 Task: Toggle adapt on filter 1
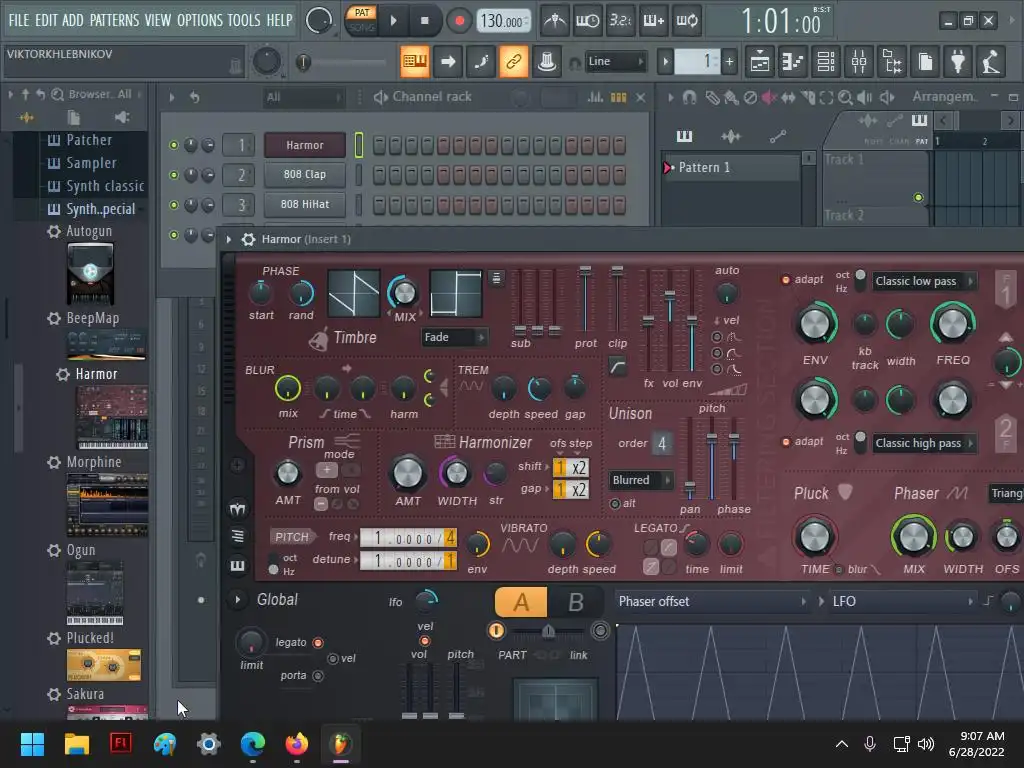point(786,280)
